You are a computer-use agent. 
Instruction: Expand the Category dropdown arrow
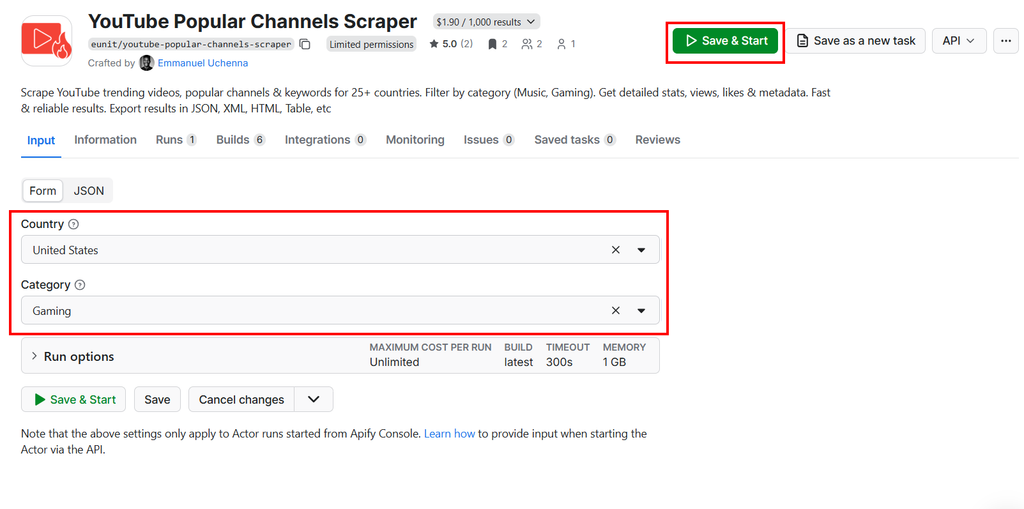(x=641, y=310)
